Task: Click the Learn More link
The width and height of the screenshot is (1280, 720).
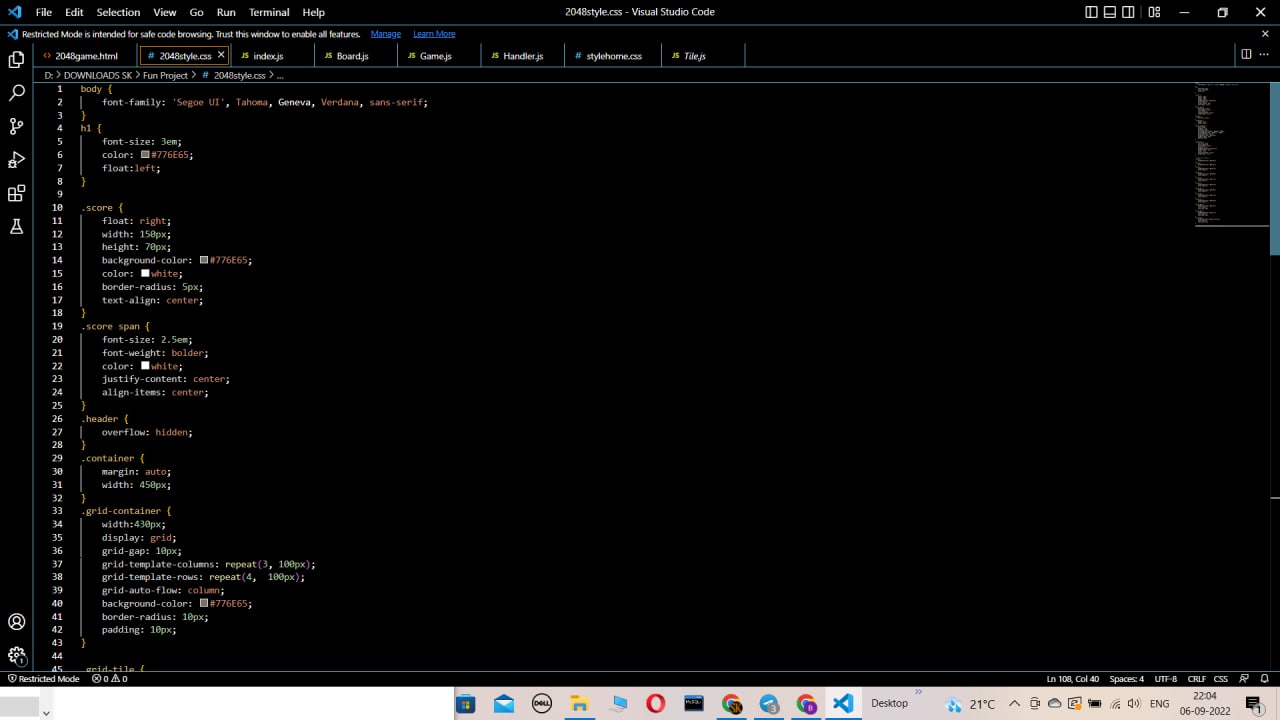Action: 434,34
